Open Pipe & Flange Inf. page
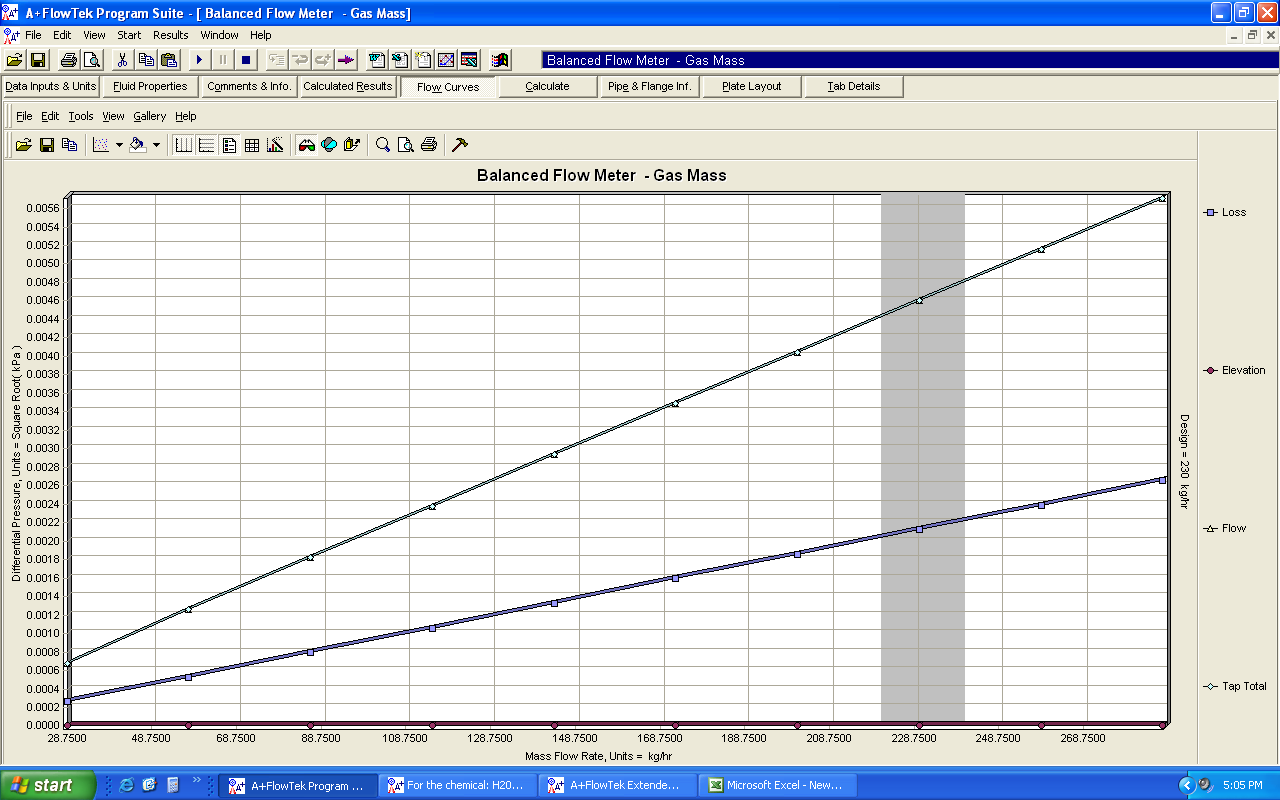Viewport: 1280px width, 800px height. coord(650,86)
